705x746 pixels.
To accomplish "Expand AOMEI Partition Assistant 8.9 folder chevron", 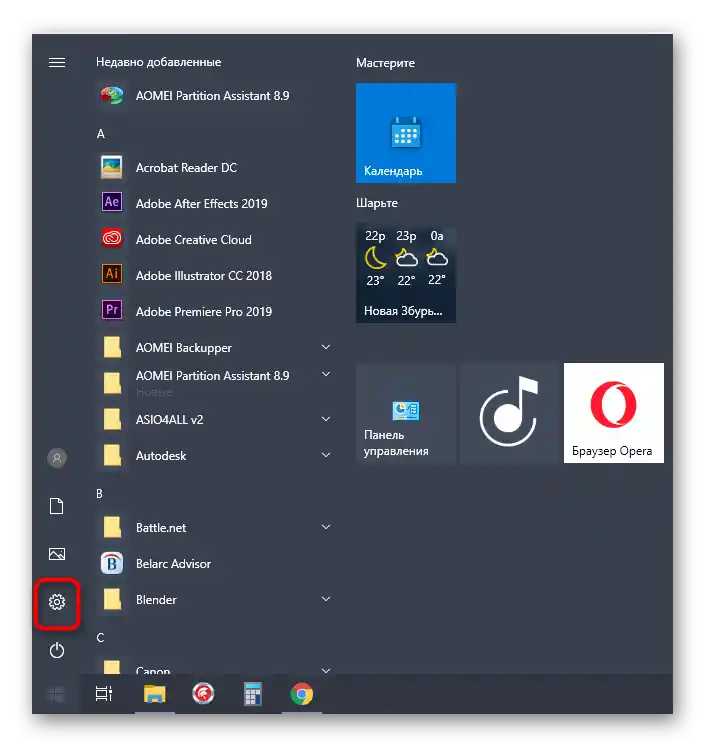I will [x=326, y=374].
